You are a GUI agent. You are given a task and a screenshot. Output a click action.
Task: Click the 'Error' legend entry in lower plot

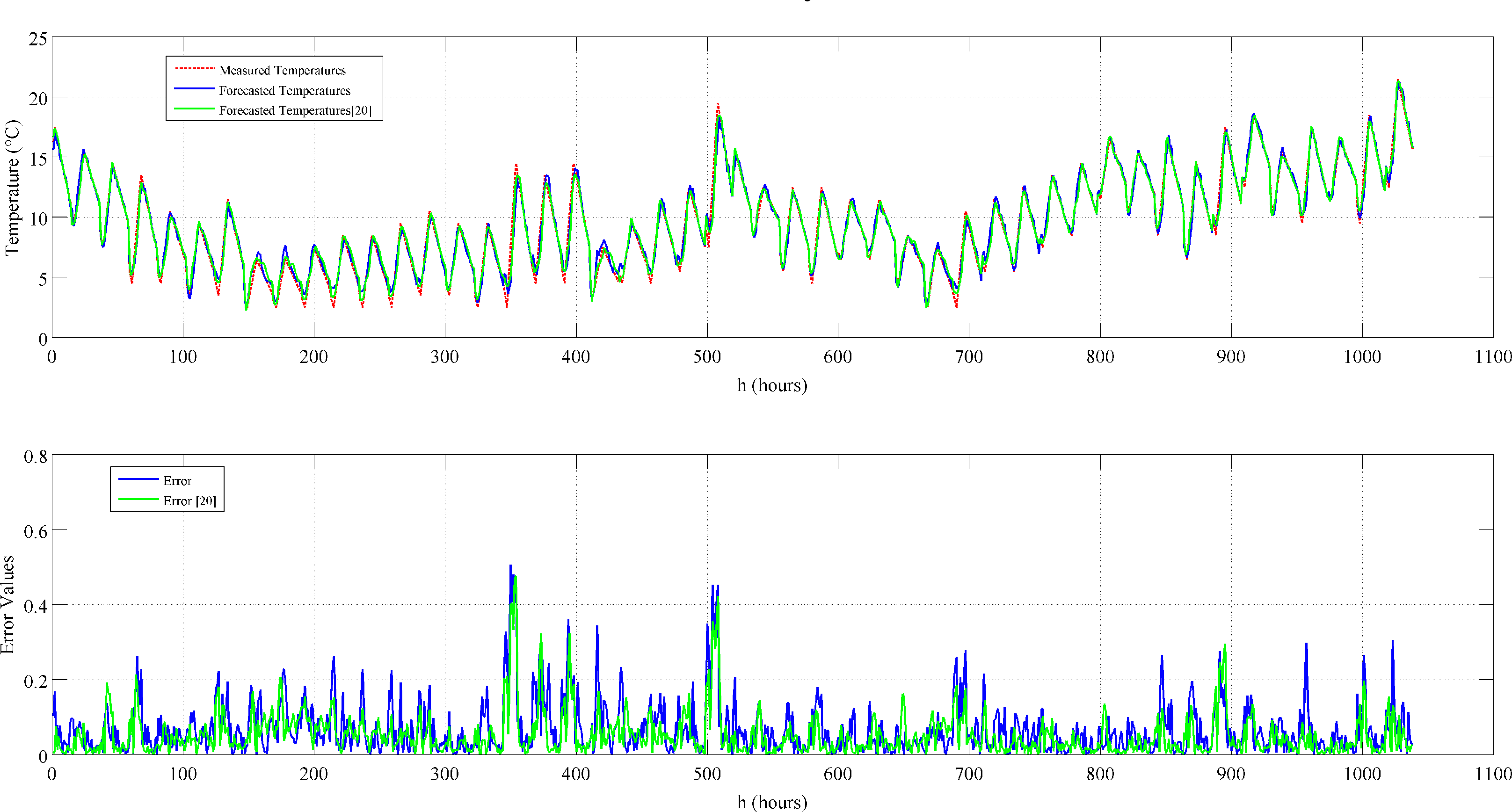click(177, 480)
